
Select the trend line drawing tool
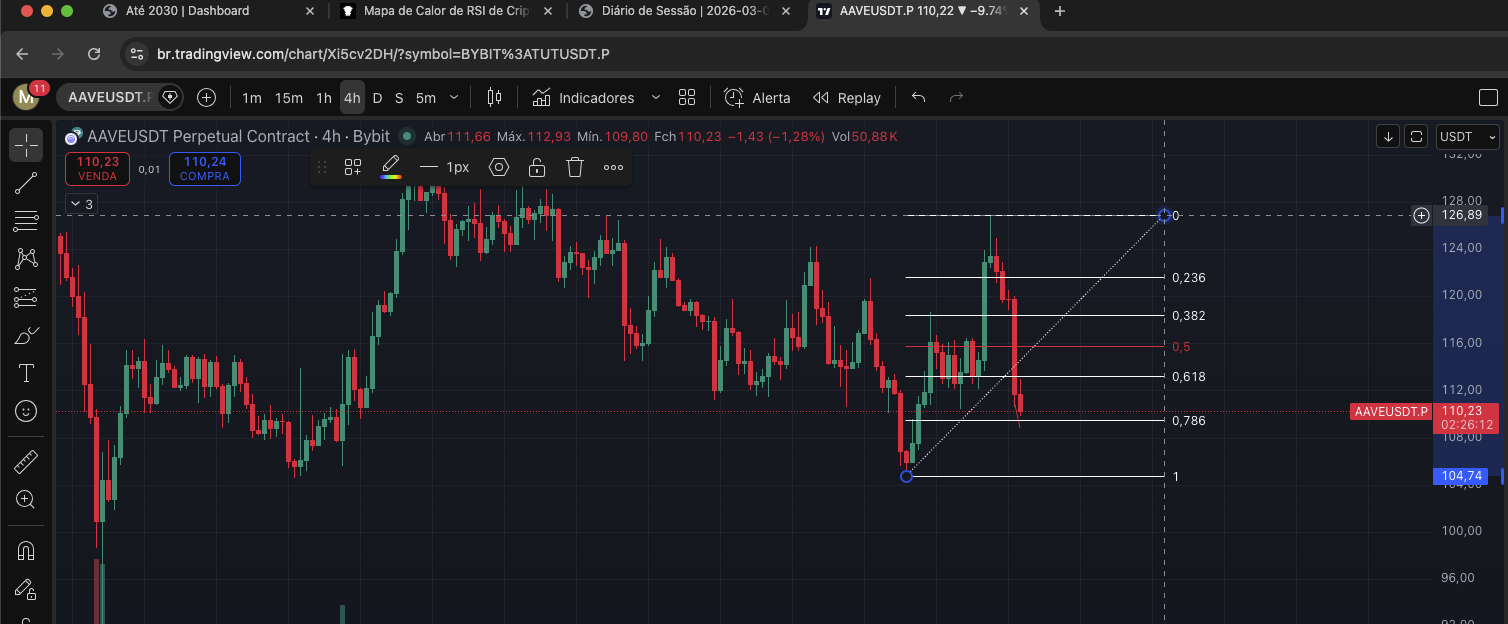26,183
